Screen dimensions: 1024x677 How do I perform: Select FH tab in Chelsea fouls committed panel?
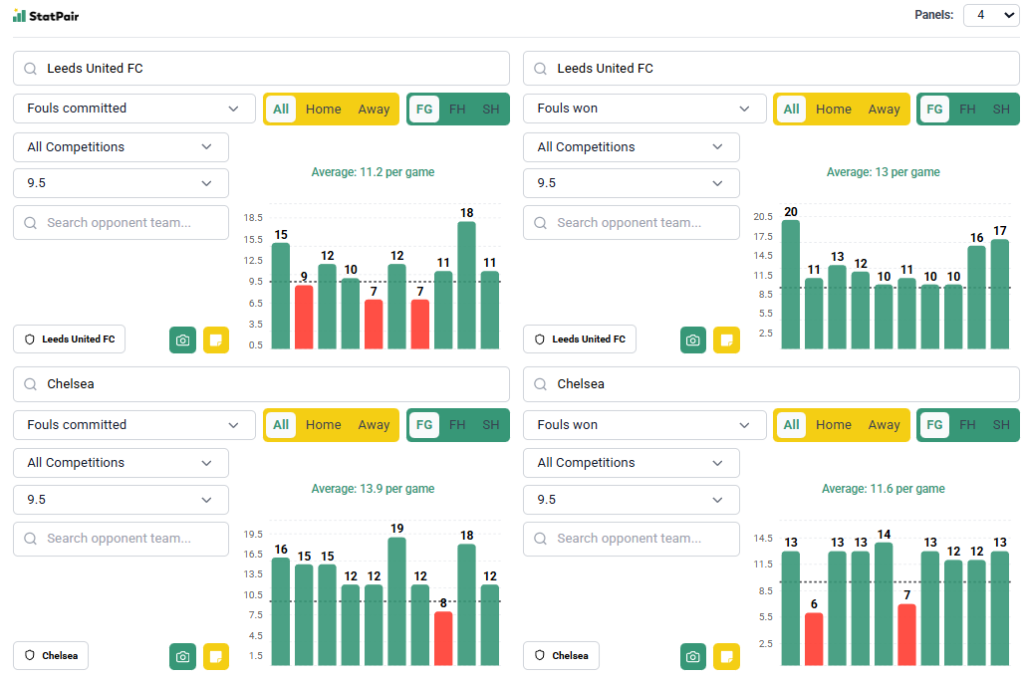457,425
